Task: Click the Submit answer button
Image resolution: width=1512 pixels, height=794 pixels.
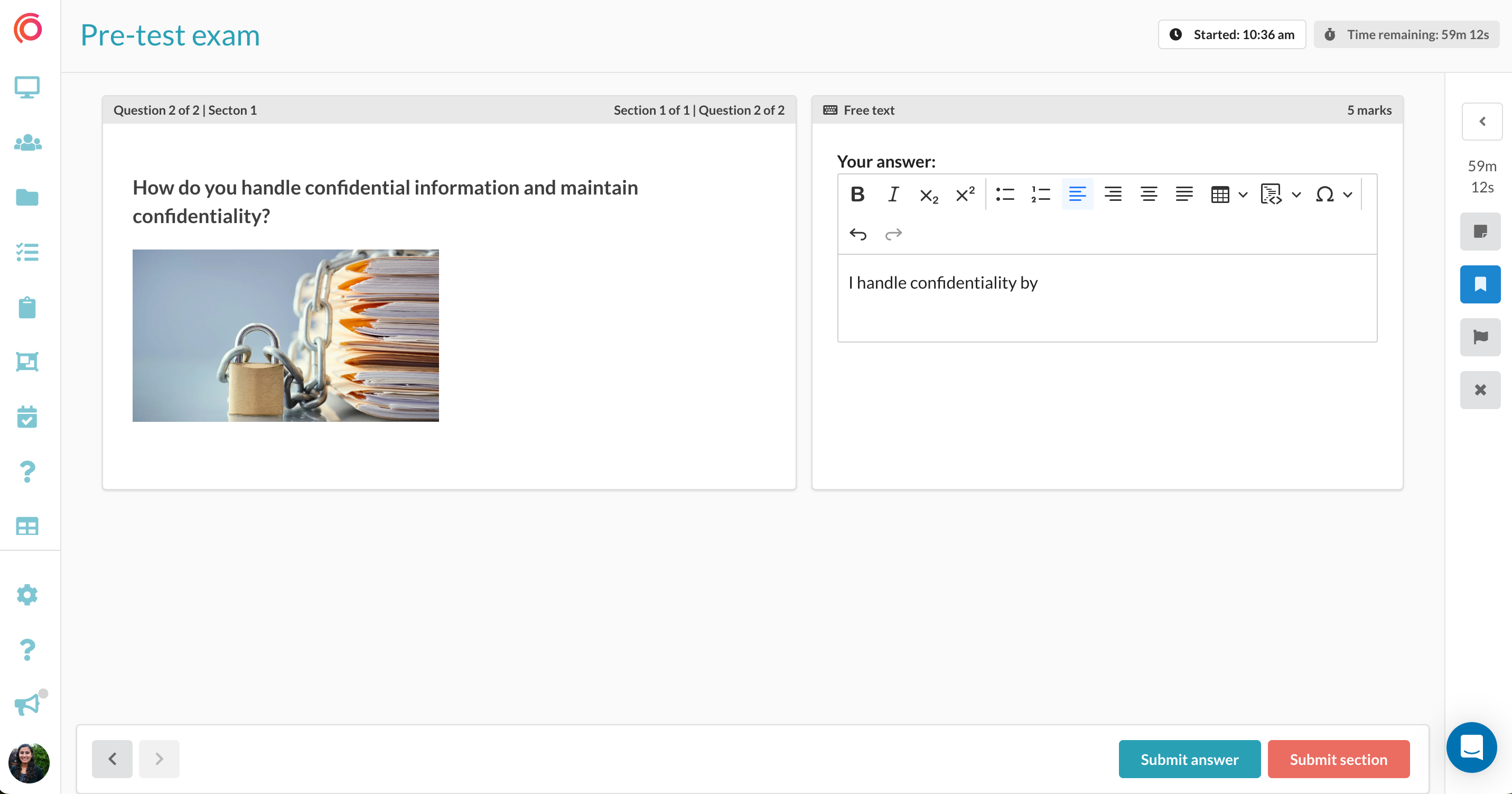Action: pos(1189,759)
